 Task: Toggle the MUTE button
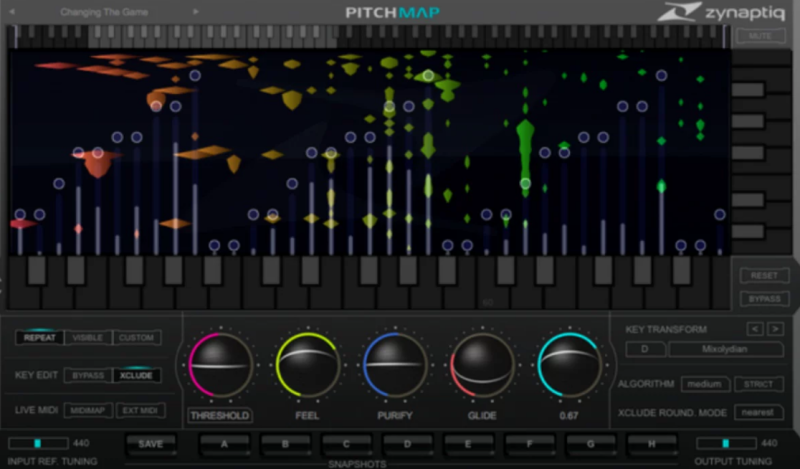(x=760, y=36)
